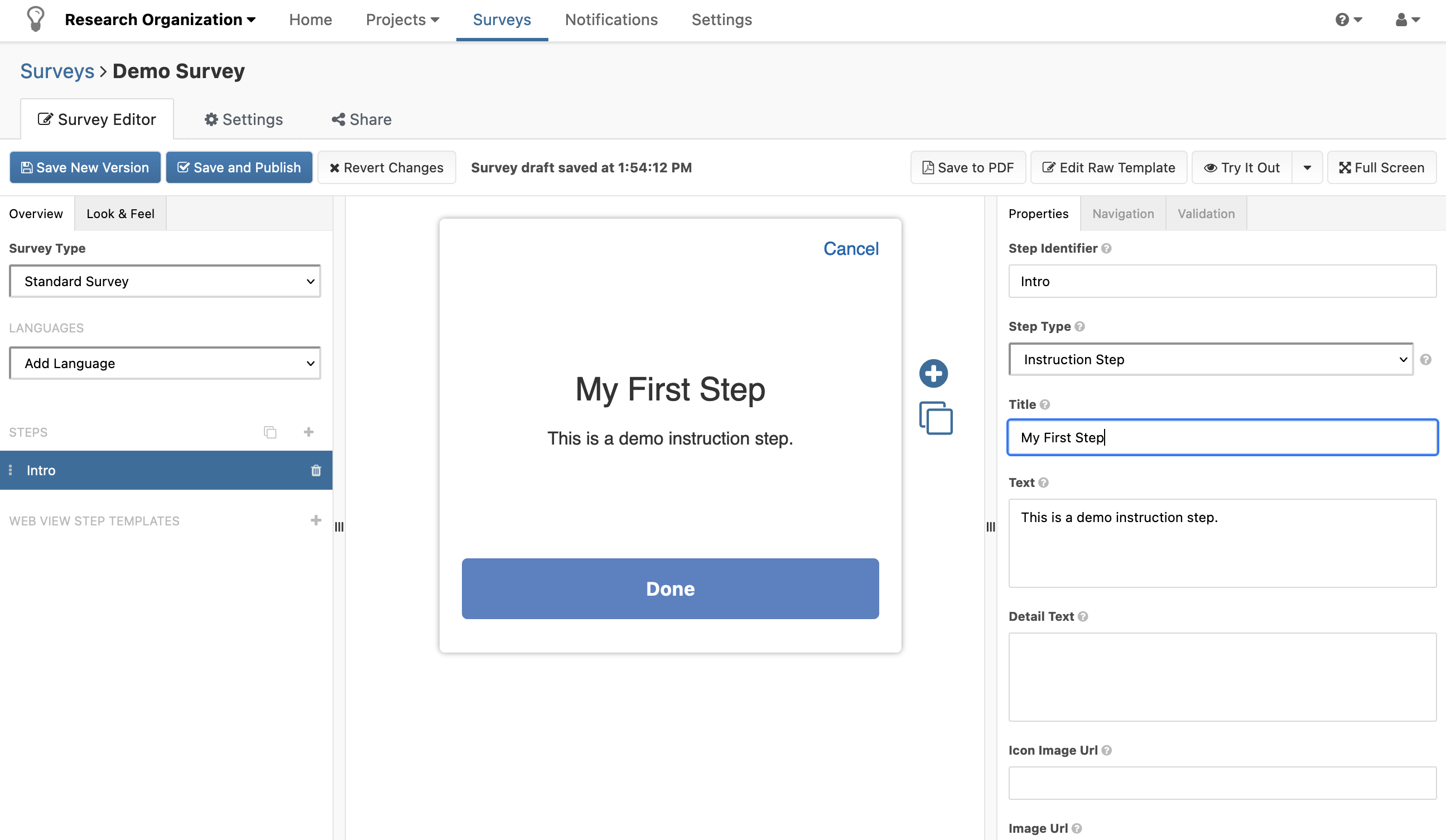1446x840 pixels.
Task: Click the Icon Image Url input field
Action: pos(1222,783)
